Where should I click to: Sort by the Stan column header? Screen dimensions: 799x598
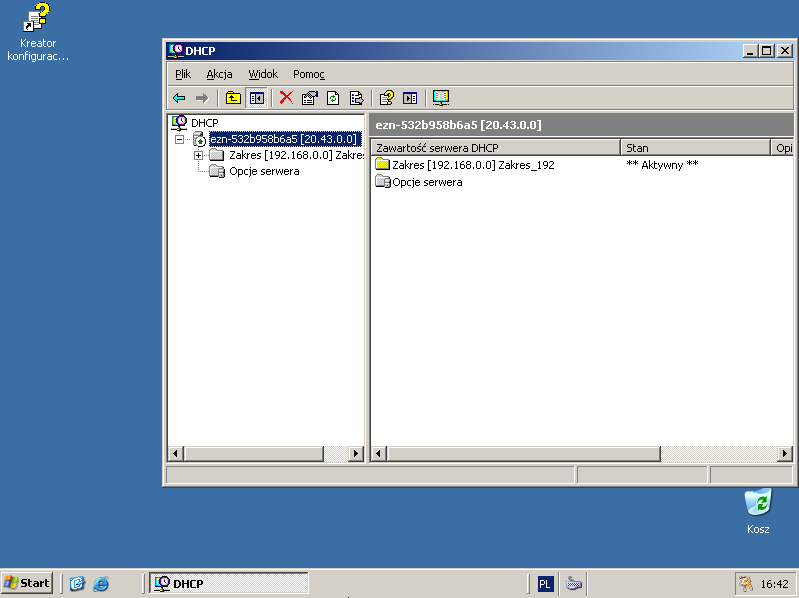[x=694, y=148]
